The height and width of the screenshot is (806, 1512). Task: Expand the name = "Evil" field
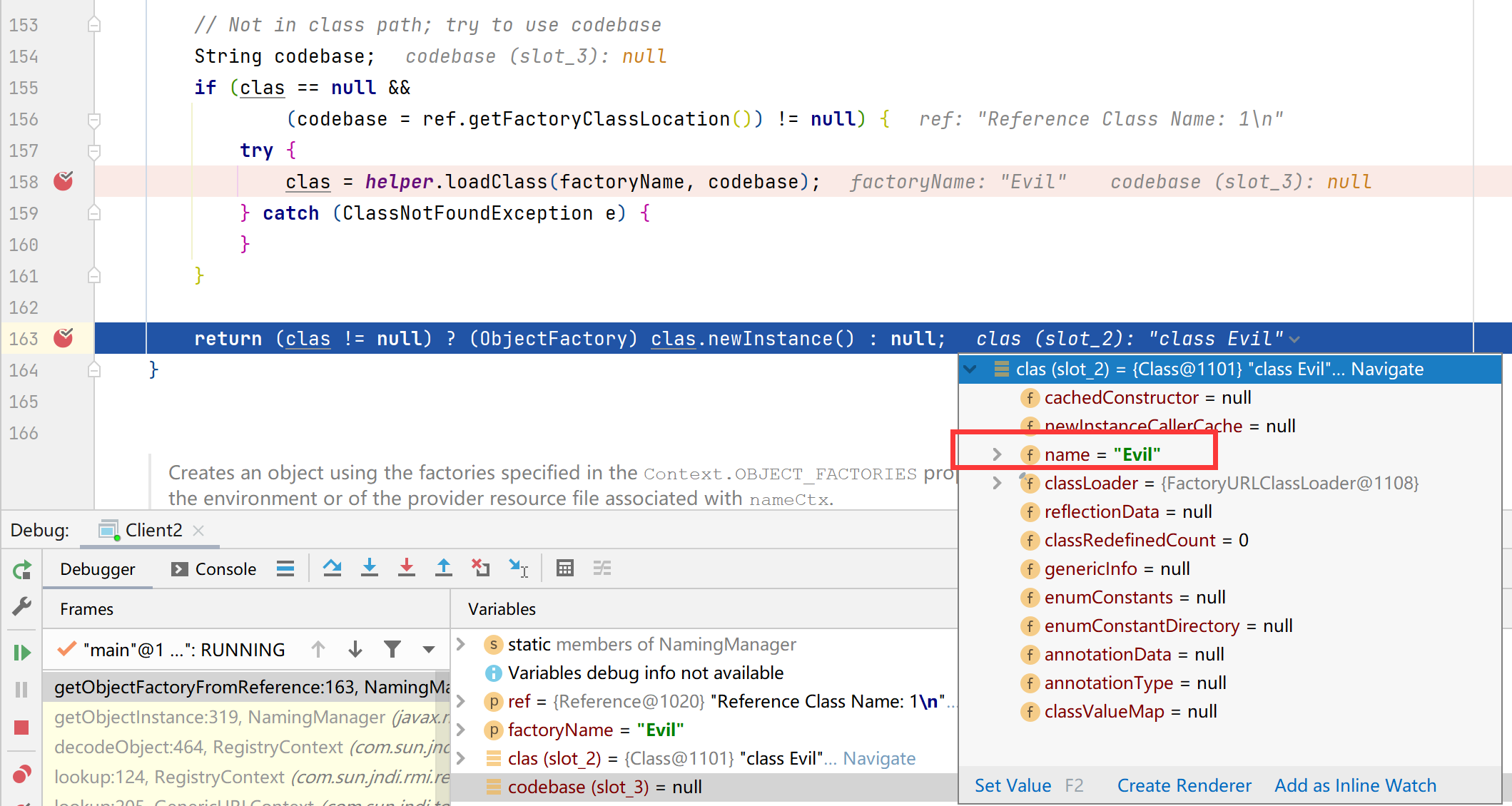pos(998,454)
